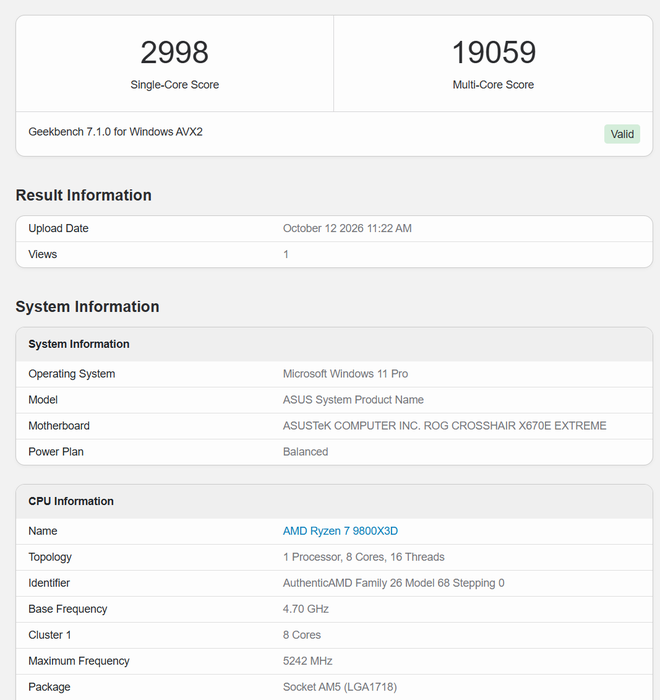The height and width of the screenshot is (700, 660).
Task: Click the Views row label
Action: [43, 254]
